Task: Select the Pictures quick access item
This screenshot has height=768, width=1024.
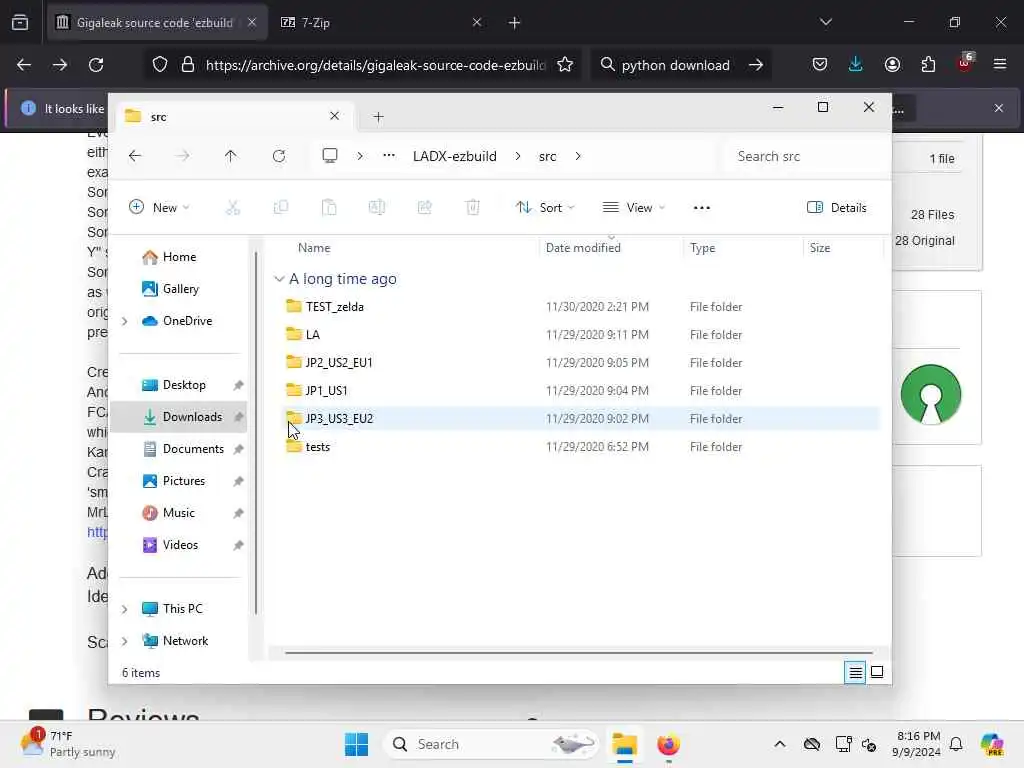Action: click(184, 481)
